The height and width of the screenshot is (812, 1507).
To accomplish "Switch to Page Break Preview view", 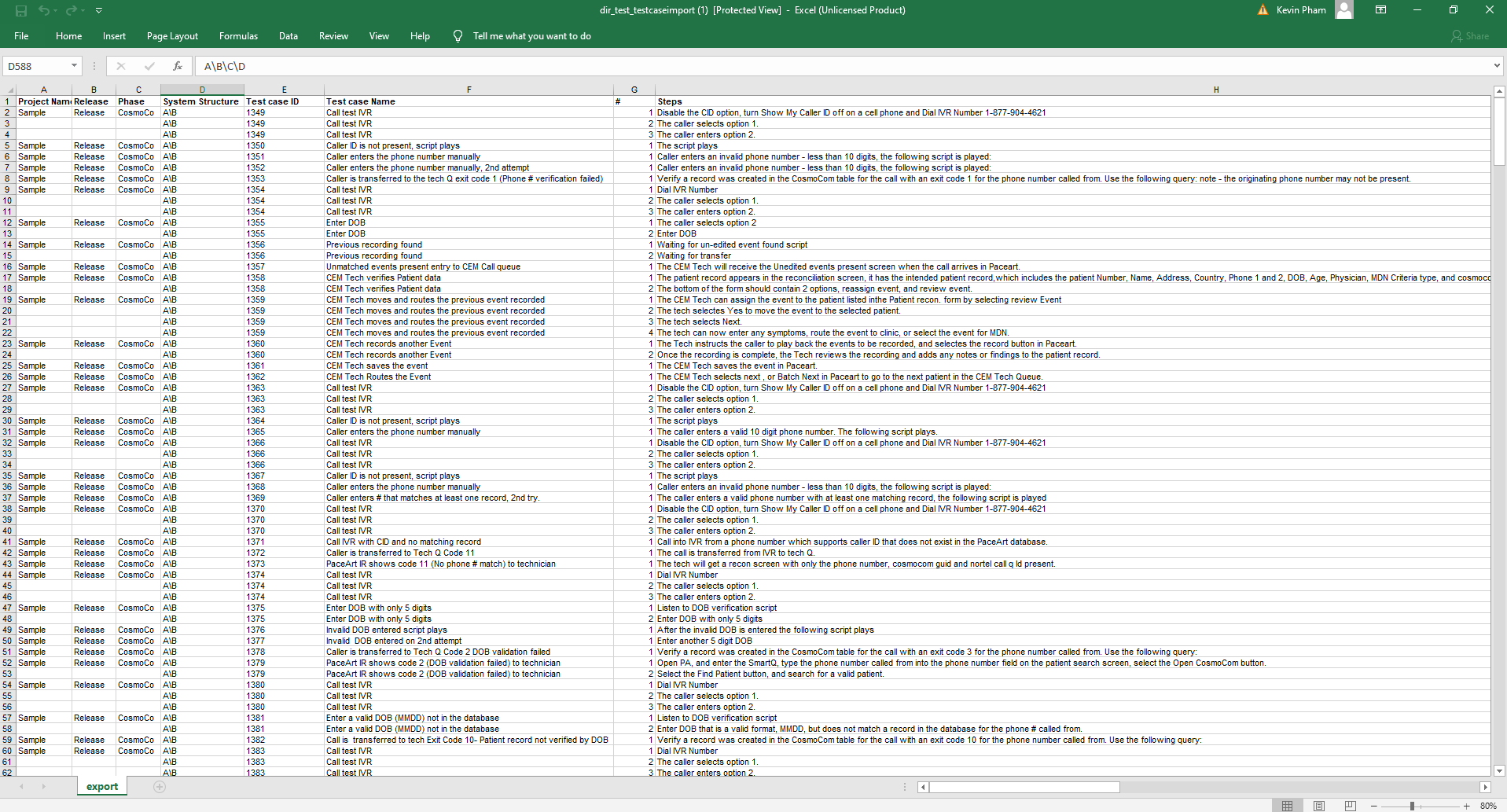I will [x=1350, y=806].
